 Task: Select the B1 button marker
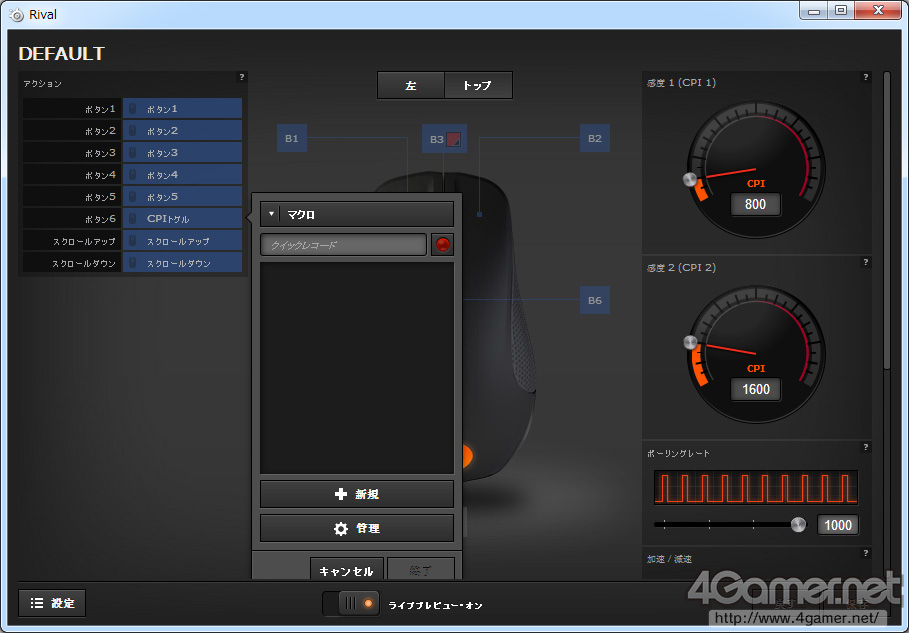[292, 139]
